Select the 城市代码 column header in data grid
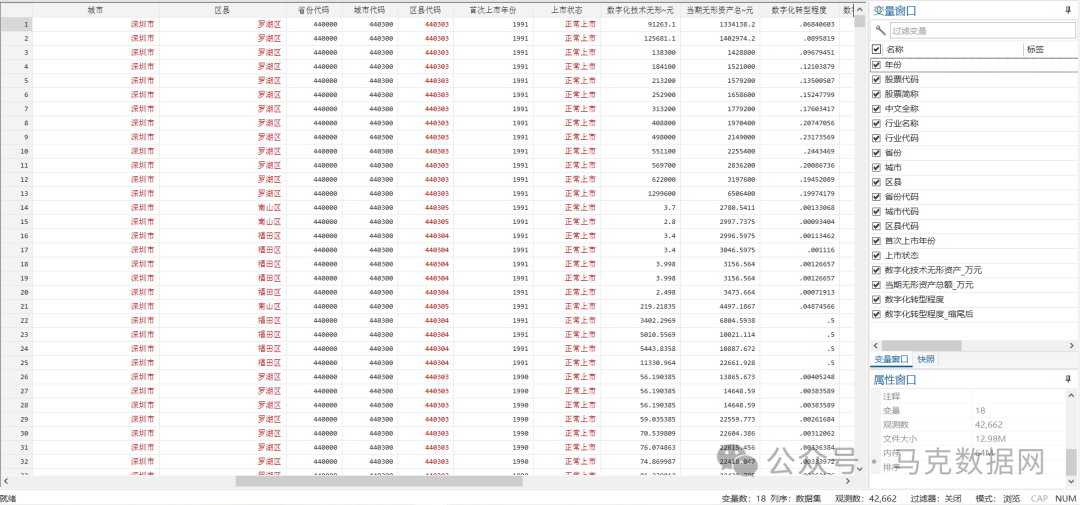 [370, 10]
